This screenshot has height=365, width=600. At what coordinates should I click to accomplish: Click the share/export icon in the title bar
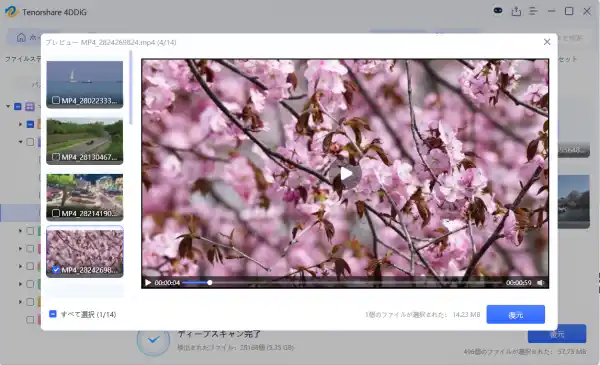coord(516,11)
